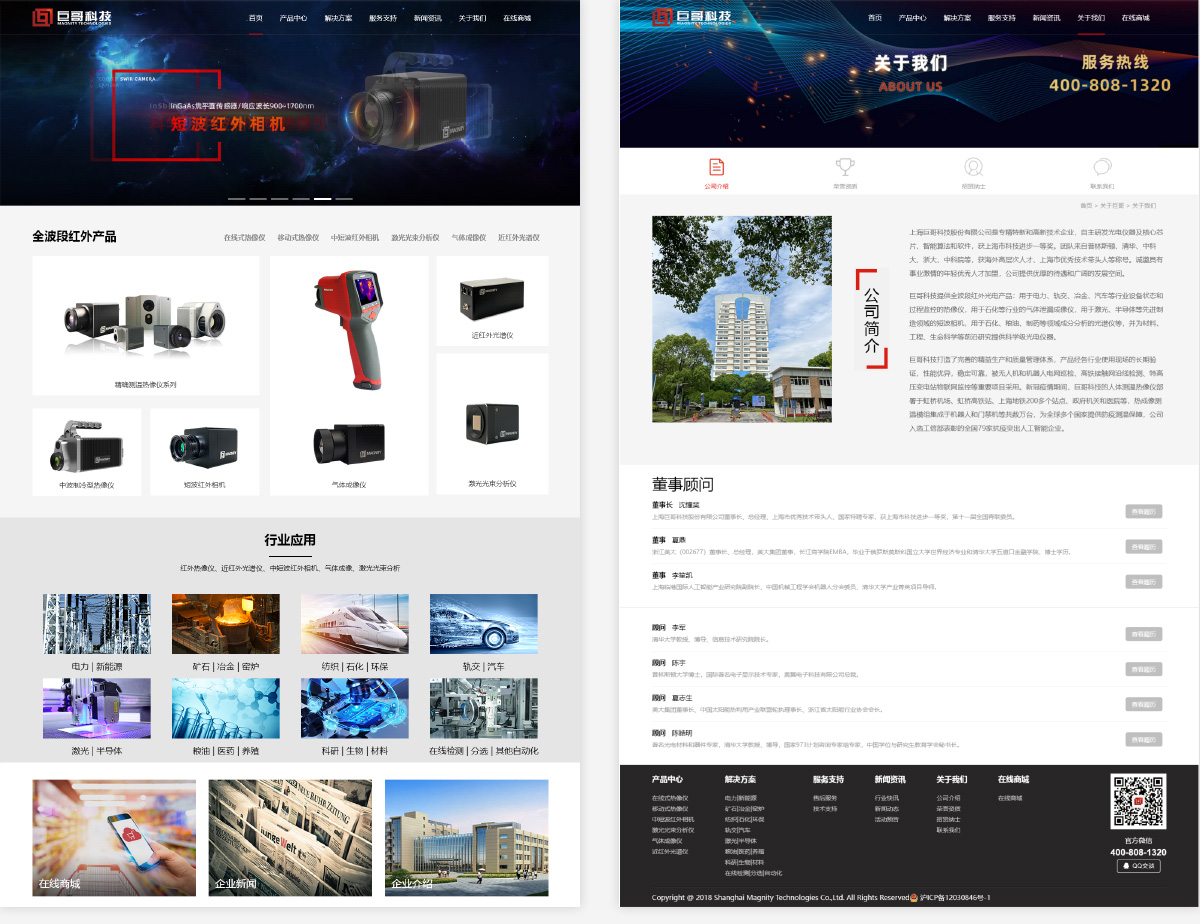
Task: Go to 在线商城 in right page navigation
Action: [x=1135, y=18]
